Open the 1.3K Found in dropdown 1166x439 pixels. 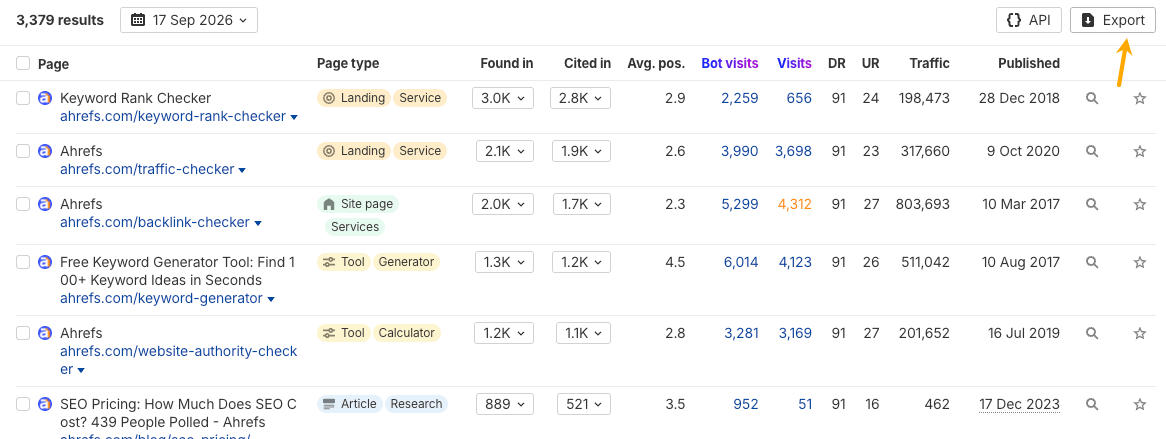[x=505, y=262]
